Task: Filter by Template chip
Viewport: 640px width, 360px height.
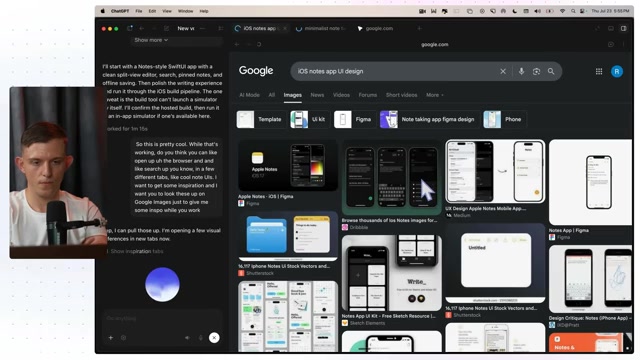Action: tap(260, 119)
